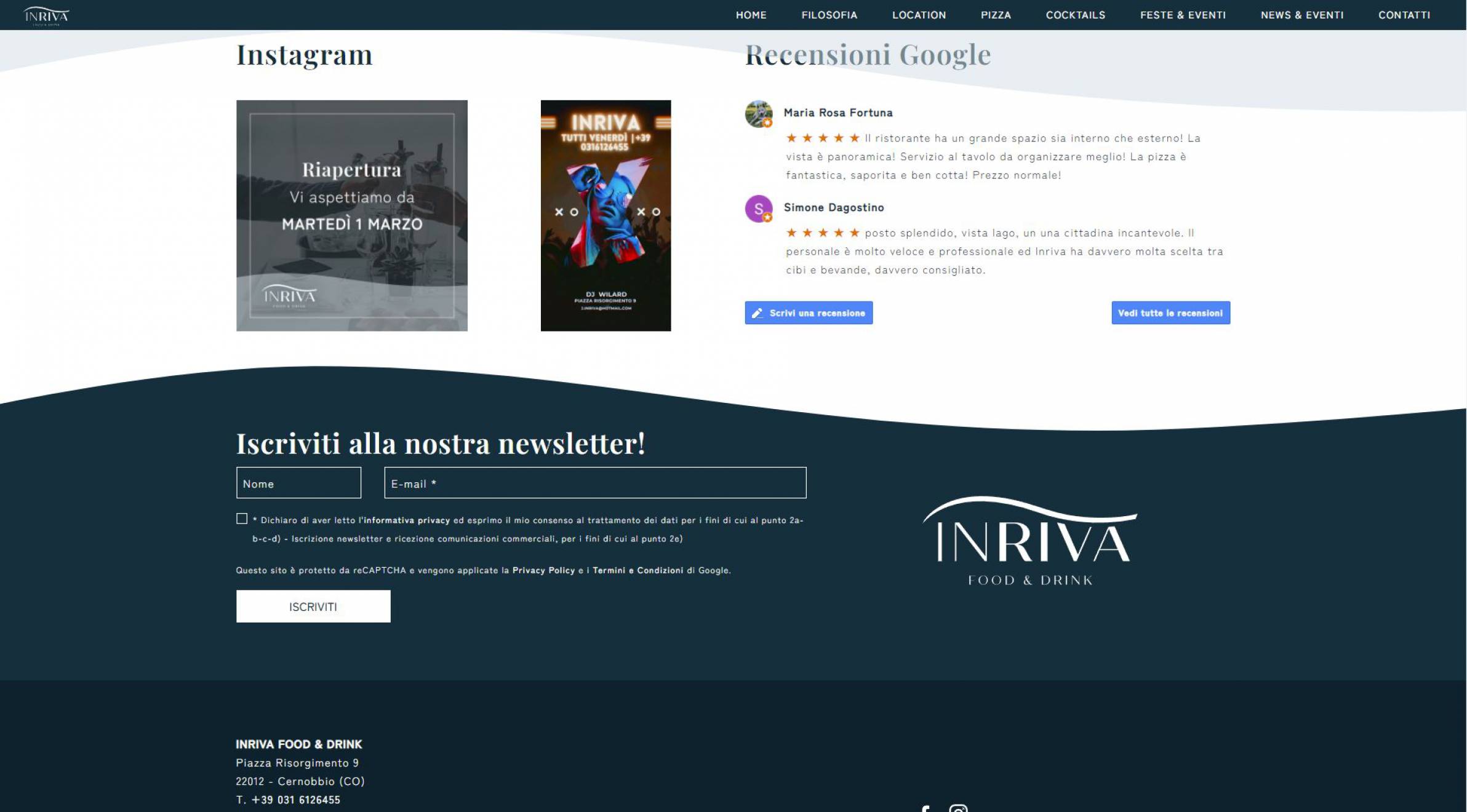Open NEWS & EVENTI menu item
The height and width of the screenshot is (812, 1467).
tap(1301, 15)
